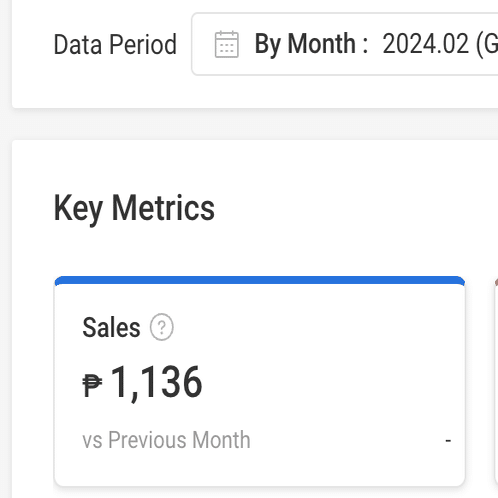Click the blue highlight bar atop Sales card

260,280
